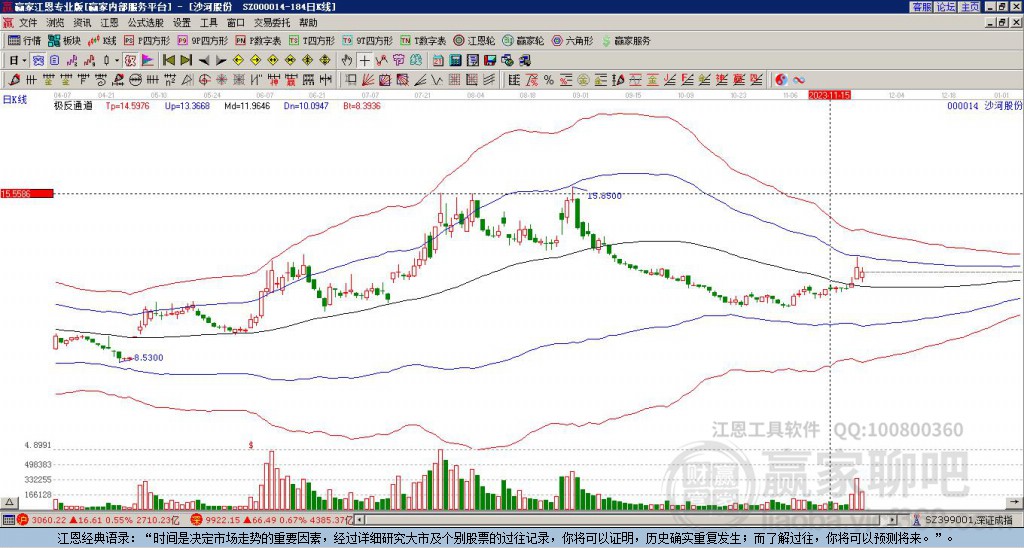Click the truck icon in toolbar
1024x548 pixels.
point(524,61)
